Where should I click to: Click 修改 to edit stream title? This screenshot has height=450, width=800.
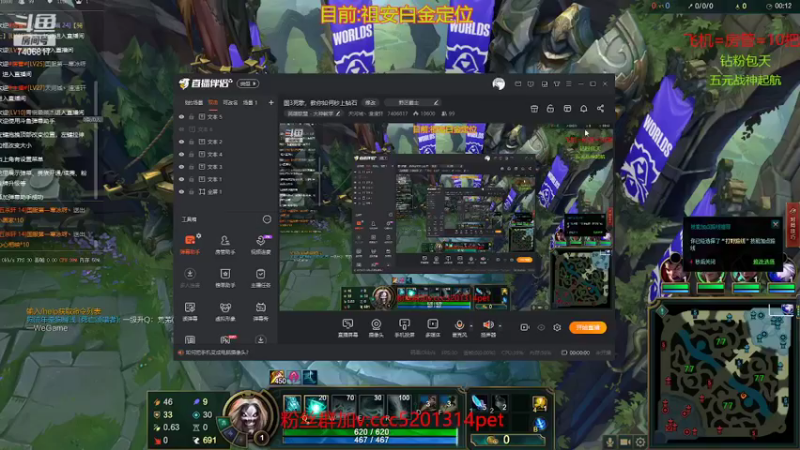click(x=370, y=103)
